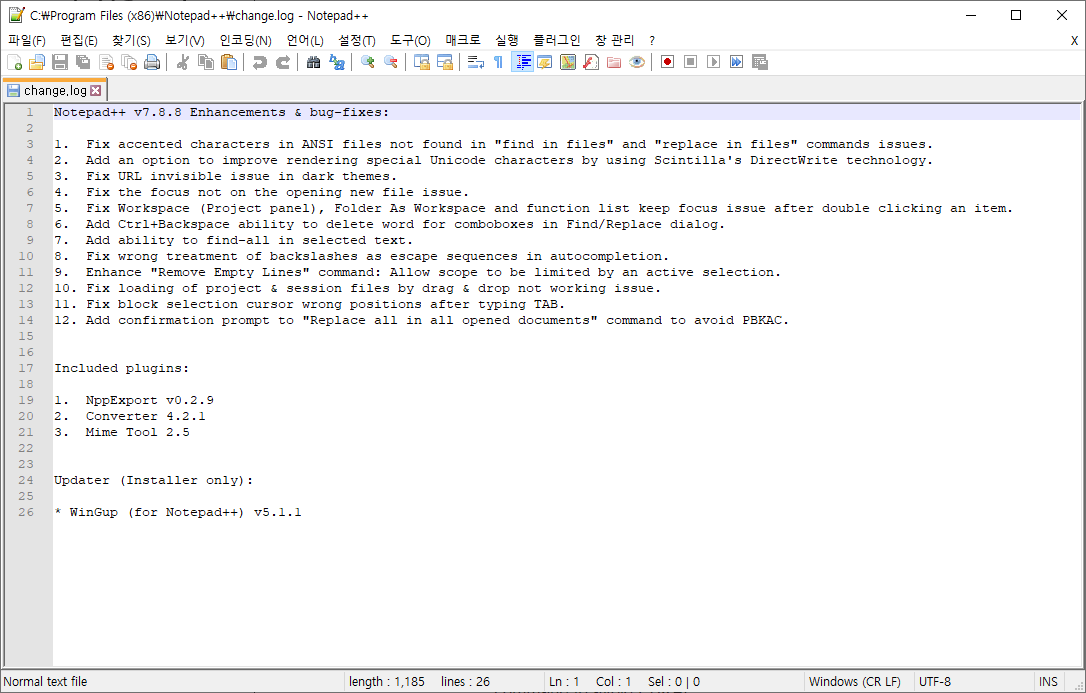The image size is (1086, 693).
Task: Redo using the toolbar arrow
Action: click(283, 62)
